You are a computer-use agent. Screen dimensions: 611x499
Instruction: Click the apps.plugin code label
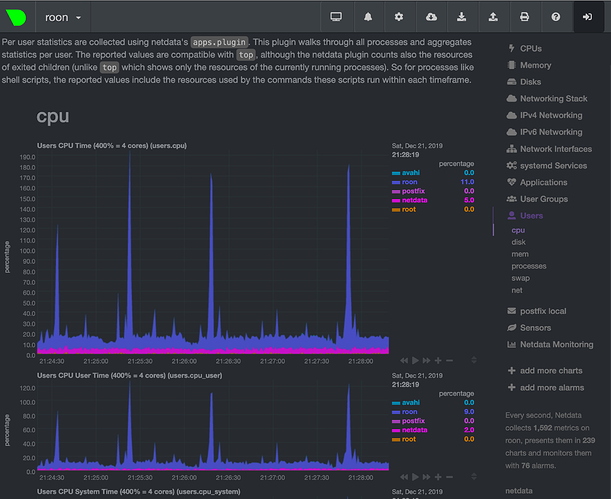[x=219, y=42]
